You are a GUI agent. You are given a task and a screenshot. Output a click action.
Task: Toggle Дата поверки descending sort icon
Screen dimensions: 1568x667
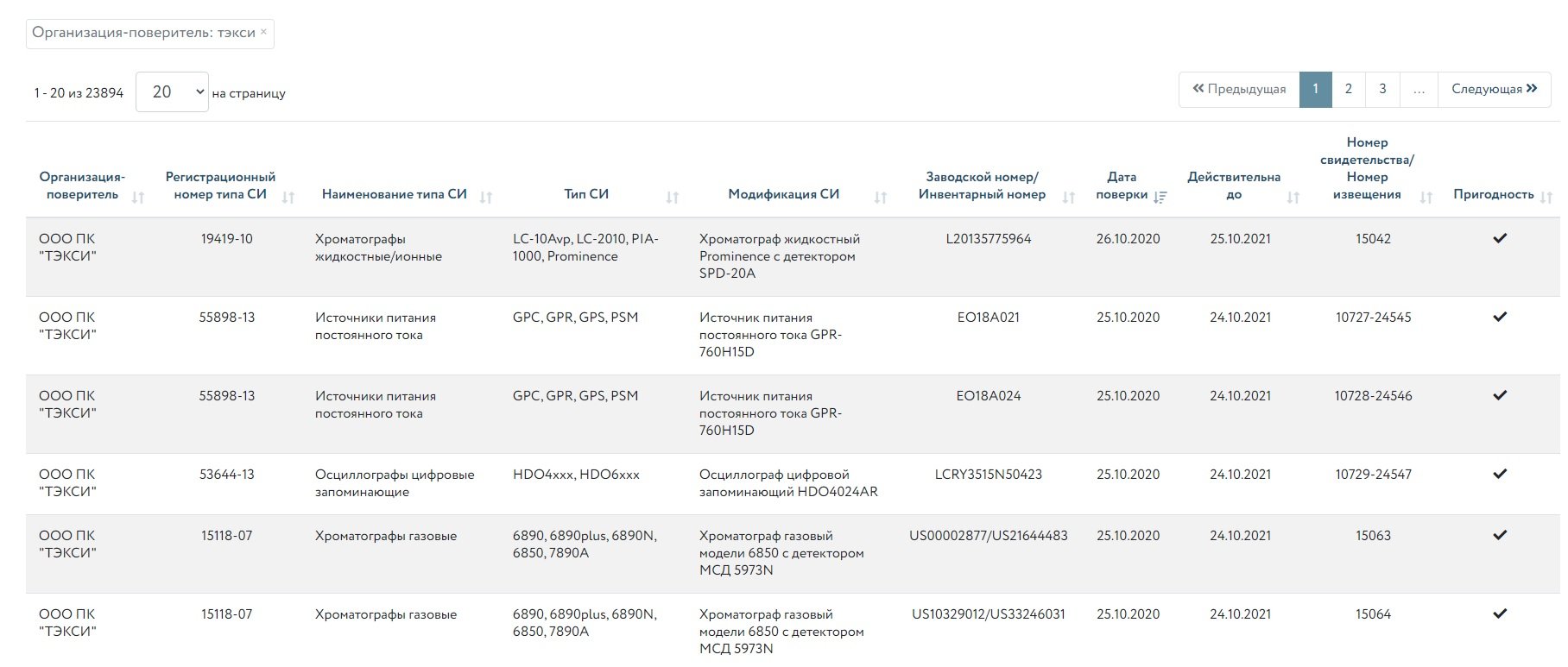tap(1160, 198)
